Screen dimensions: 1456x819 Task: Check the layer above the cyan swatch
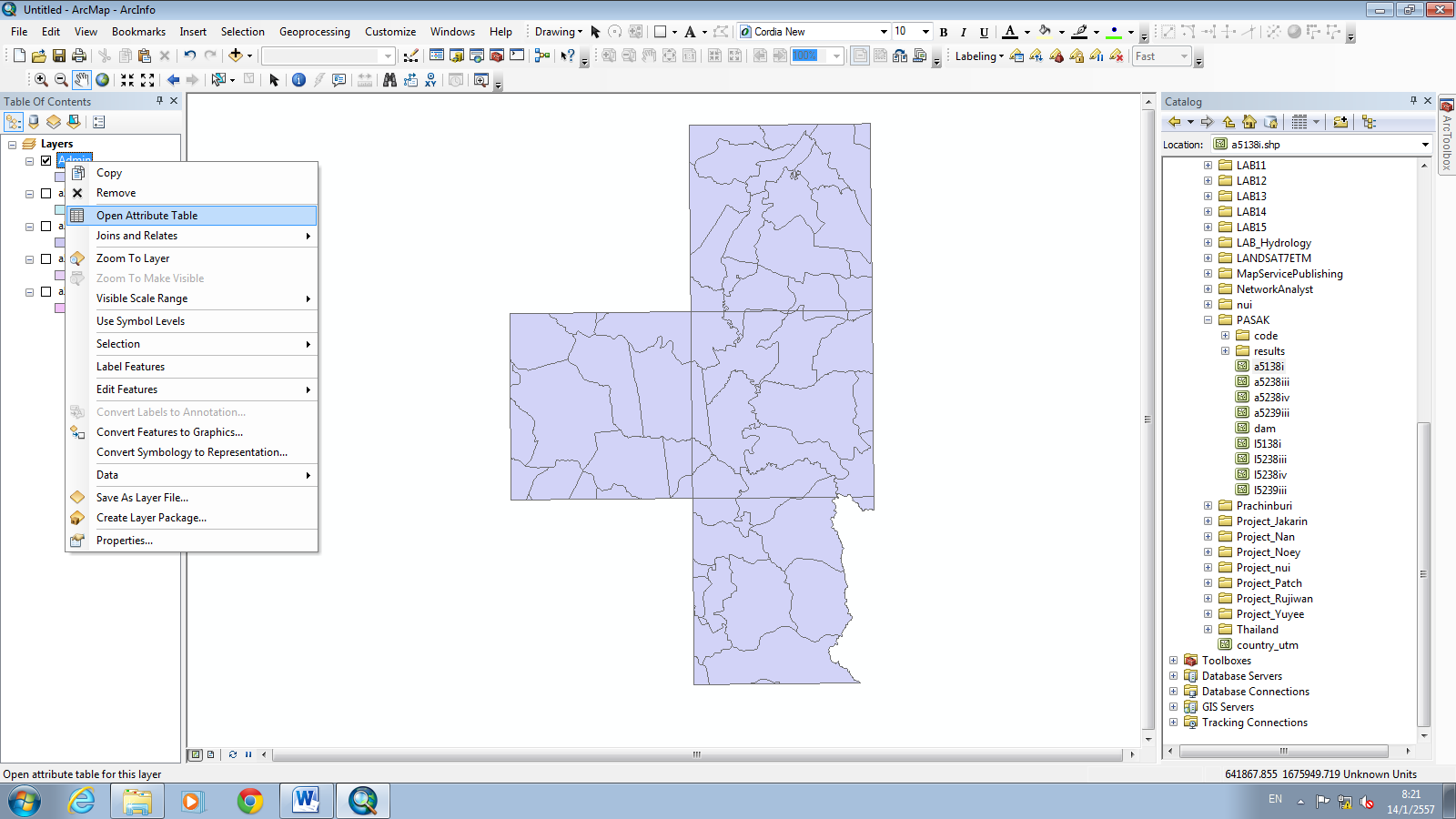[46, 194]
